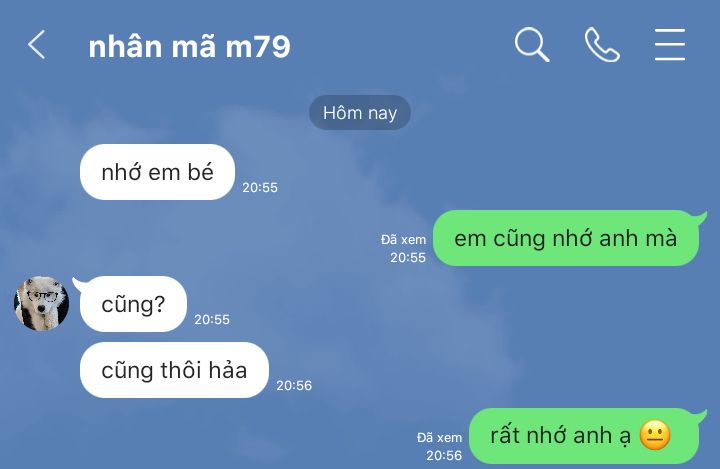The height and width of the screenshot is (469, 720).
Task: Tap the cũng thôi hảa message bubble
Action: coord(174,370)
